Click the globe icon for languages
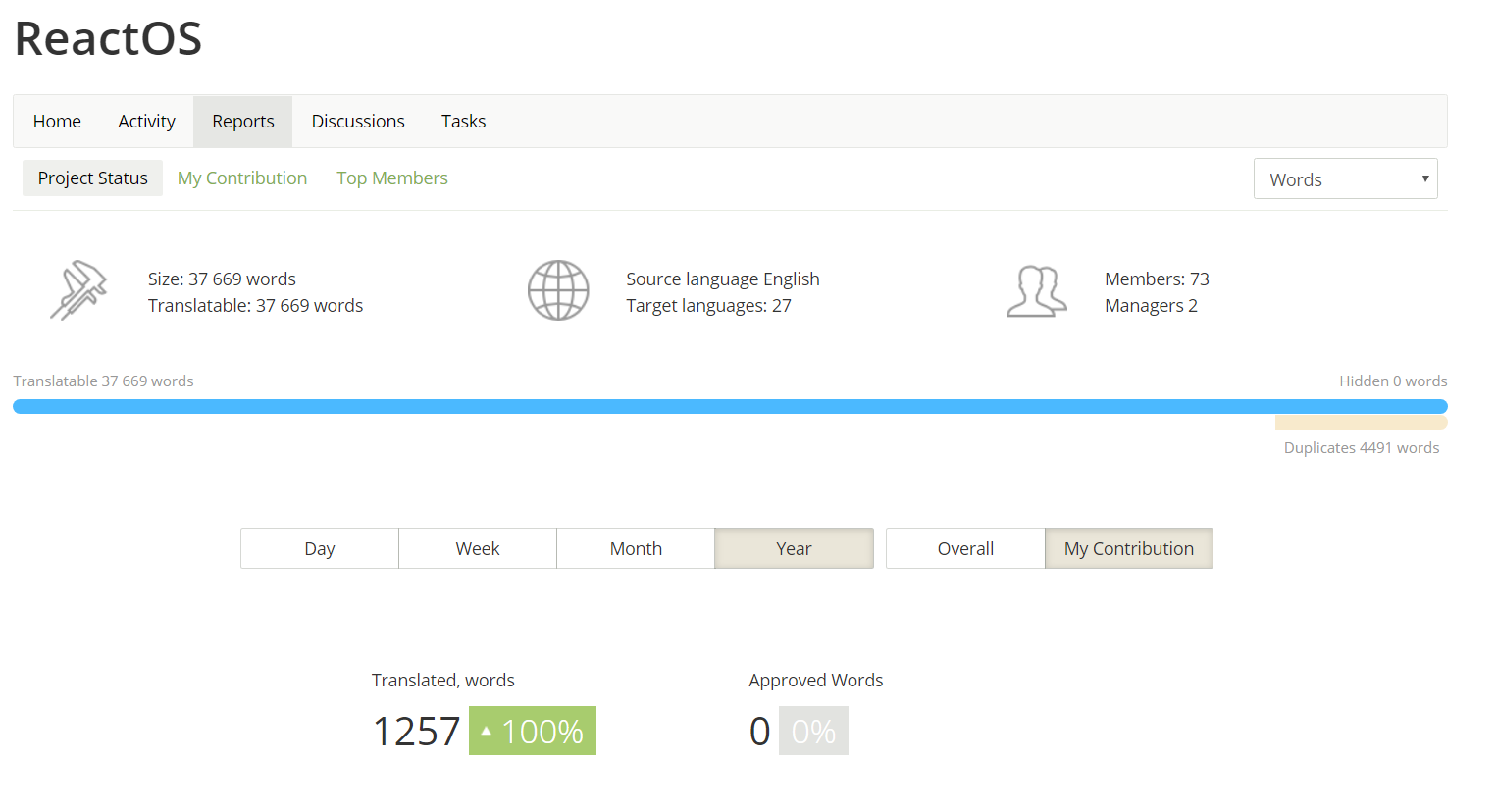The image size is (1497, 812). (x=558, y=290)
